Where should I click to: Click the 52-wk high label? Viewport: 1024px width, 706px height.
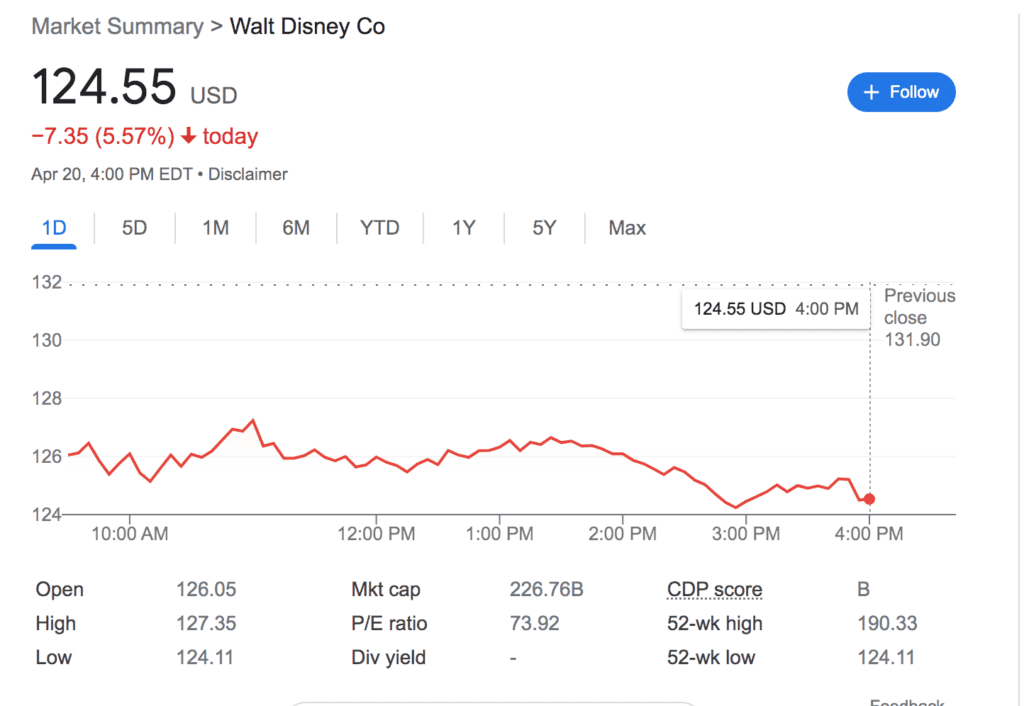coord(714,623)
